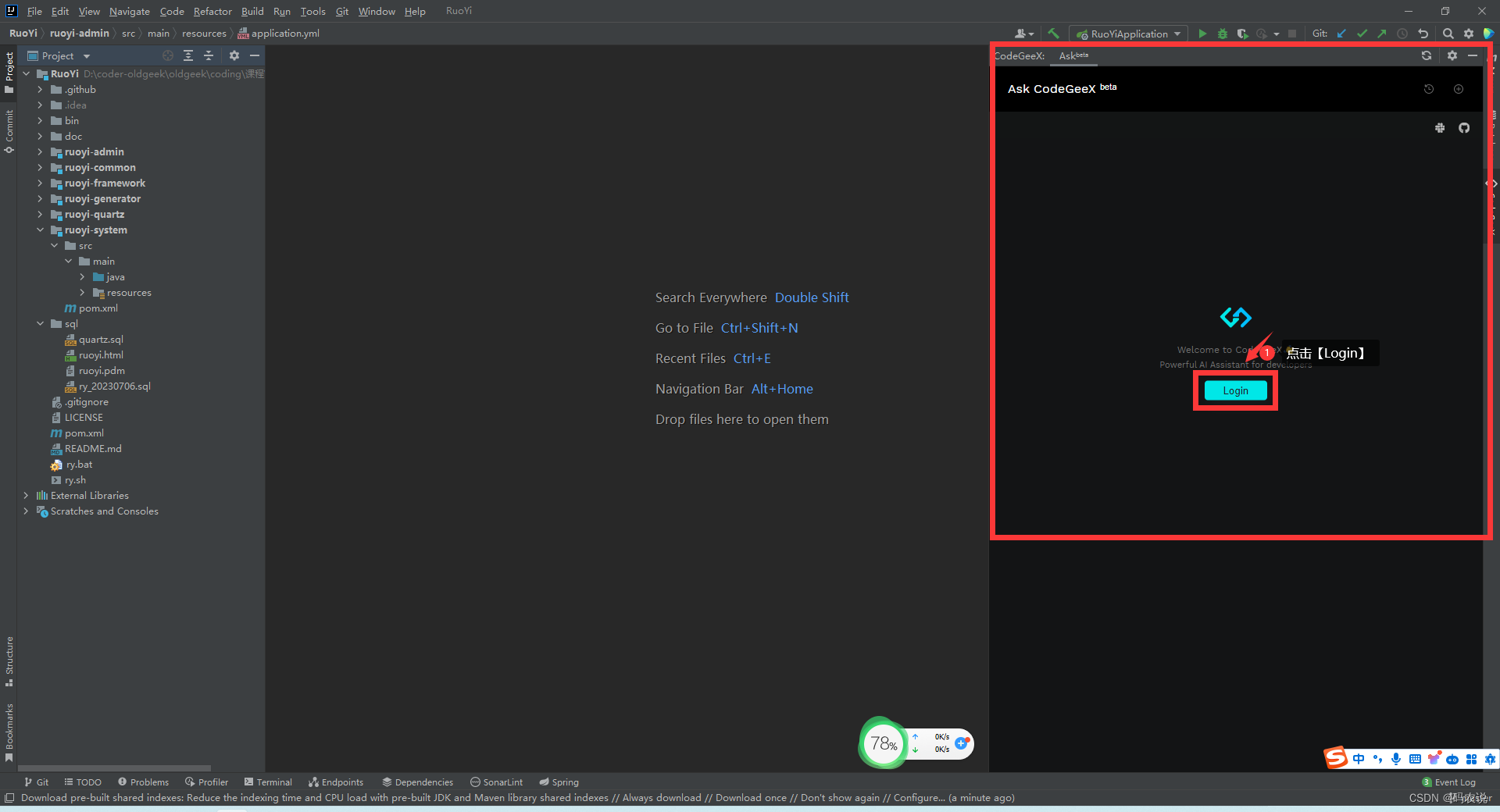
Task: Toggle Structure tool window on left strip
Action: (9, 661)
